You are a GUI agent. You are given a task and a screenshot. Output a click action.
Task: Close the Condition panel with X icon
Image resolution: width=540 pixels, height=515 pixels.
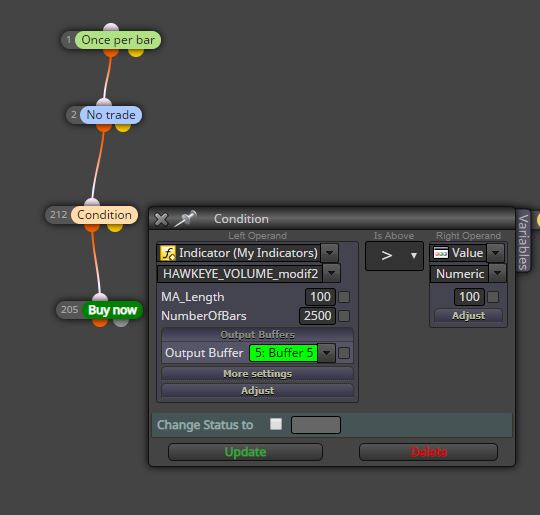[161, 219]
